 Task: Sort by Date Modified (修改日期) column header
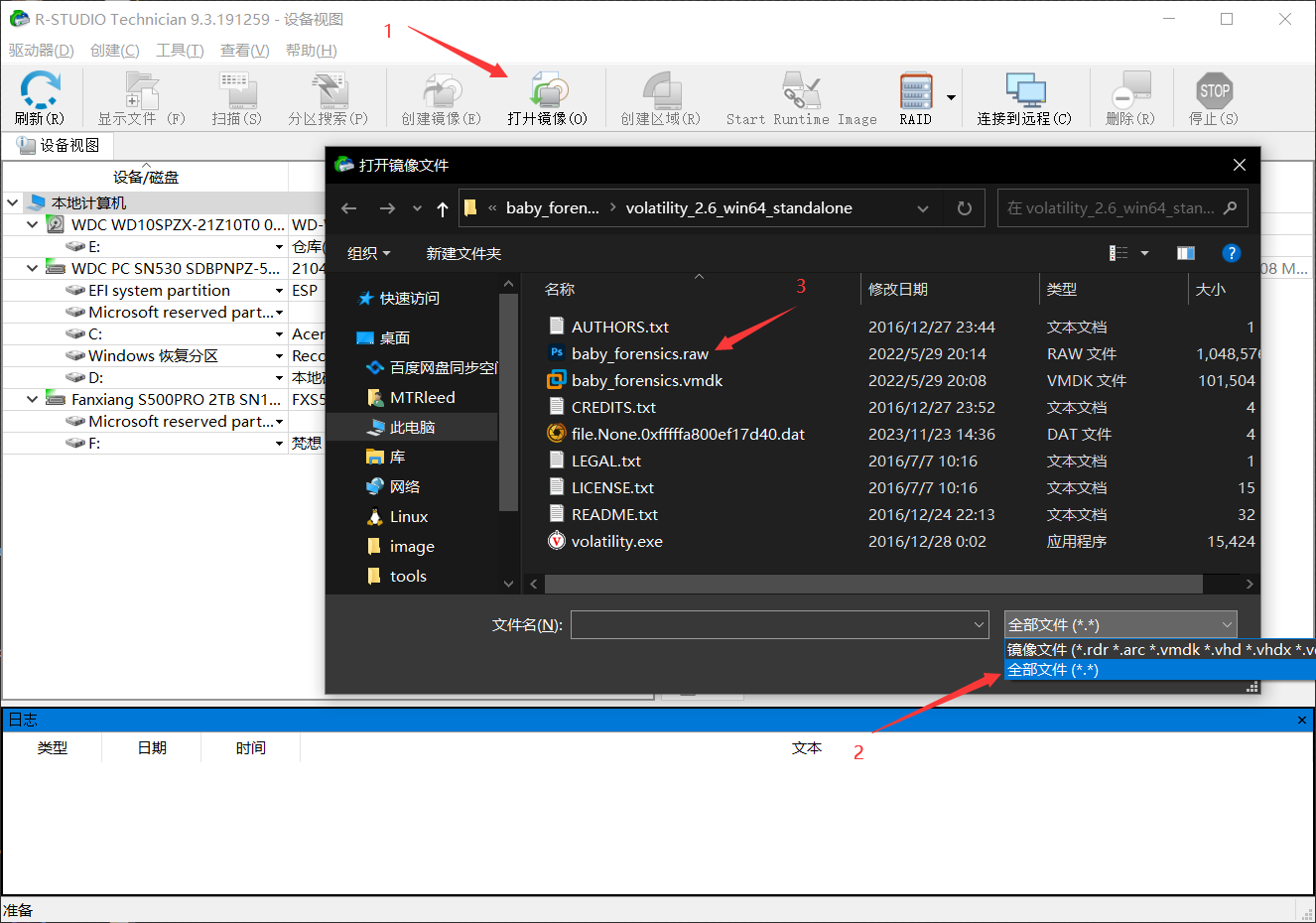(x=898, y=289)
